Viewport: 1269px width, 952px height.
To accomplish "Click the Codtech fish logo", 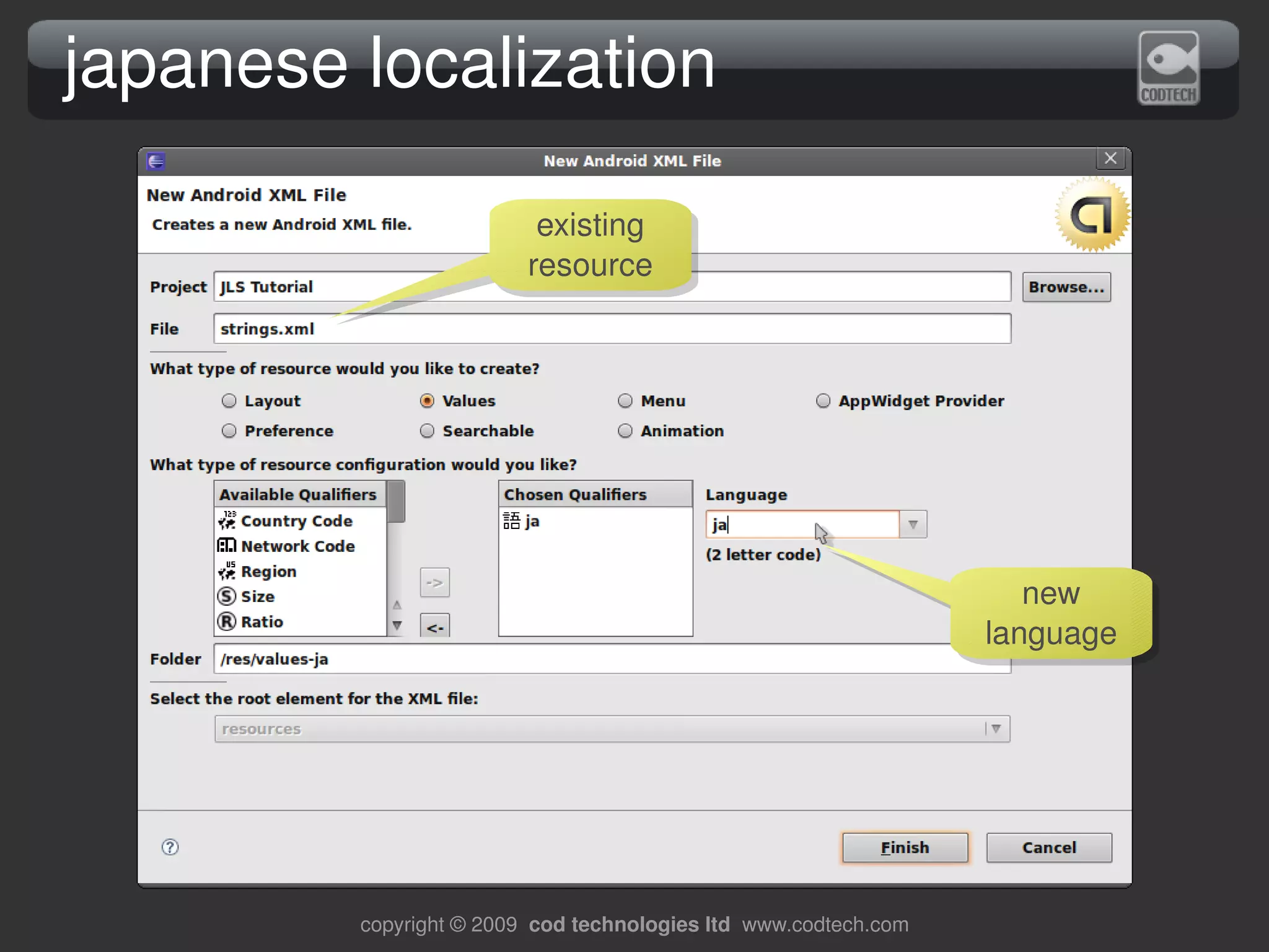I will [1169, 68].
